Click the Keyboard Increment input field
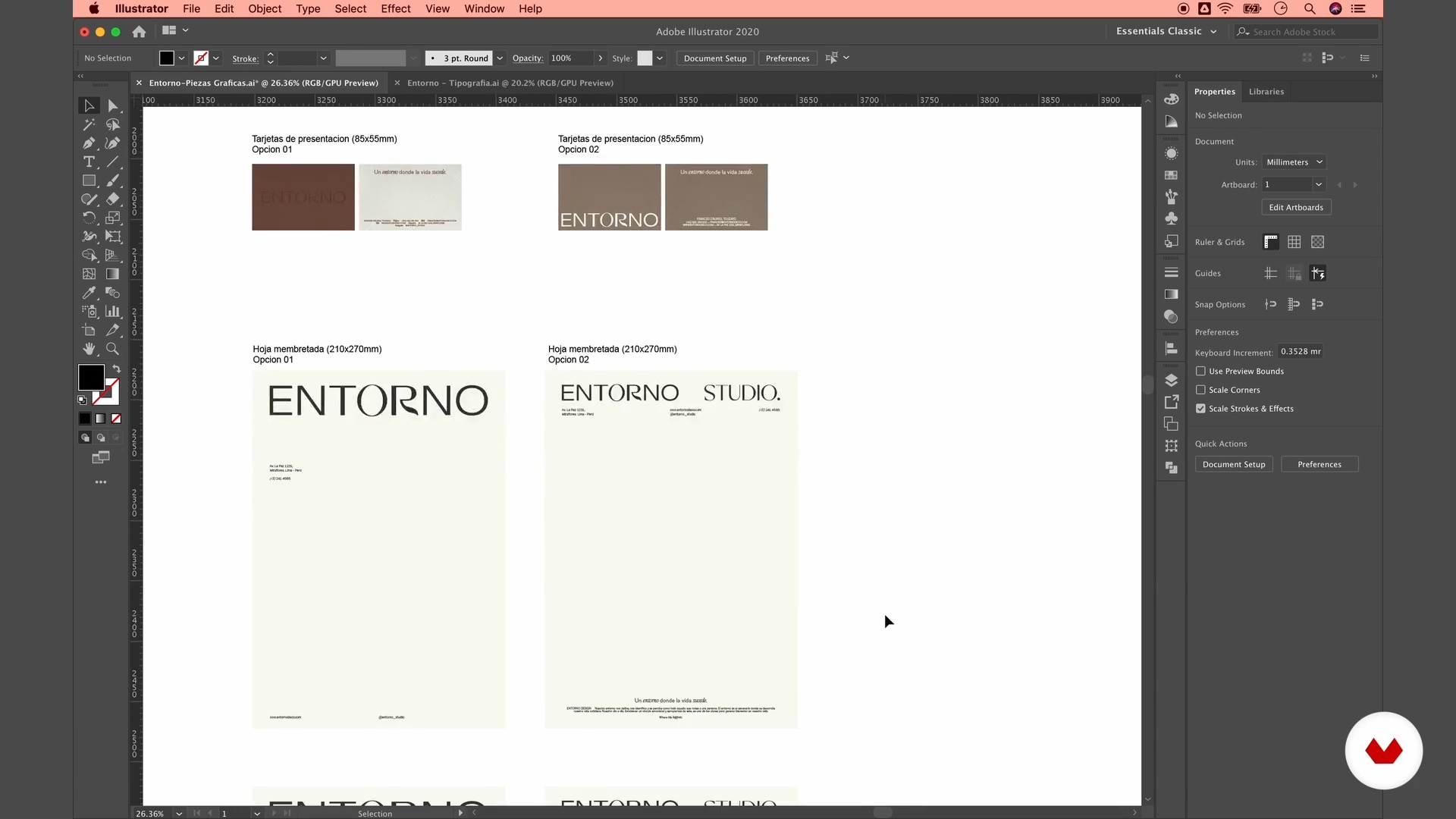This screenshot has height=819, width=1456. click(1300, 352)
